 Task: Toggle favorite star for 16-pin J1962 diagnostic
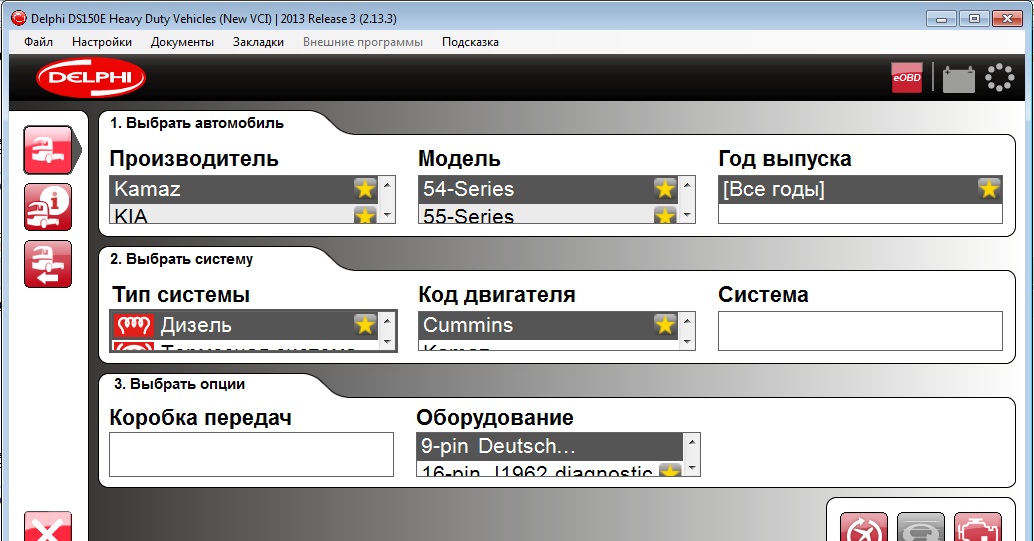click(670, 470)
